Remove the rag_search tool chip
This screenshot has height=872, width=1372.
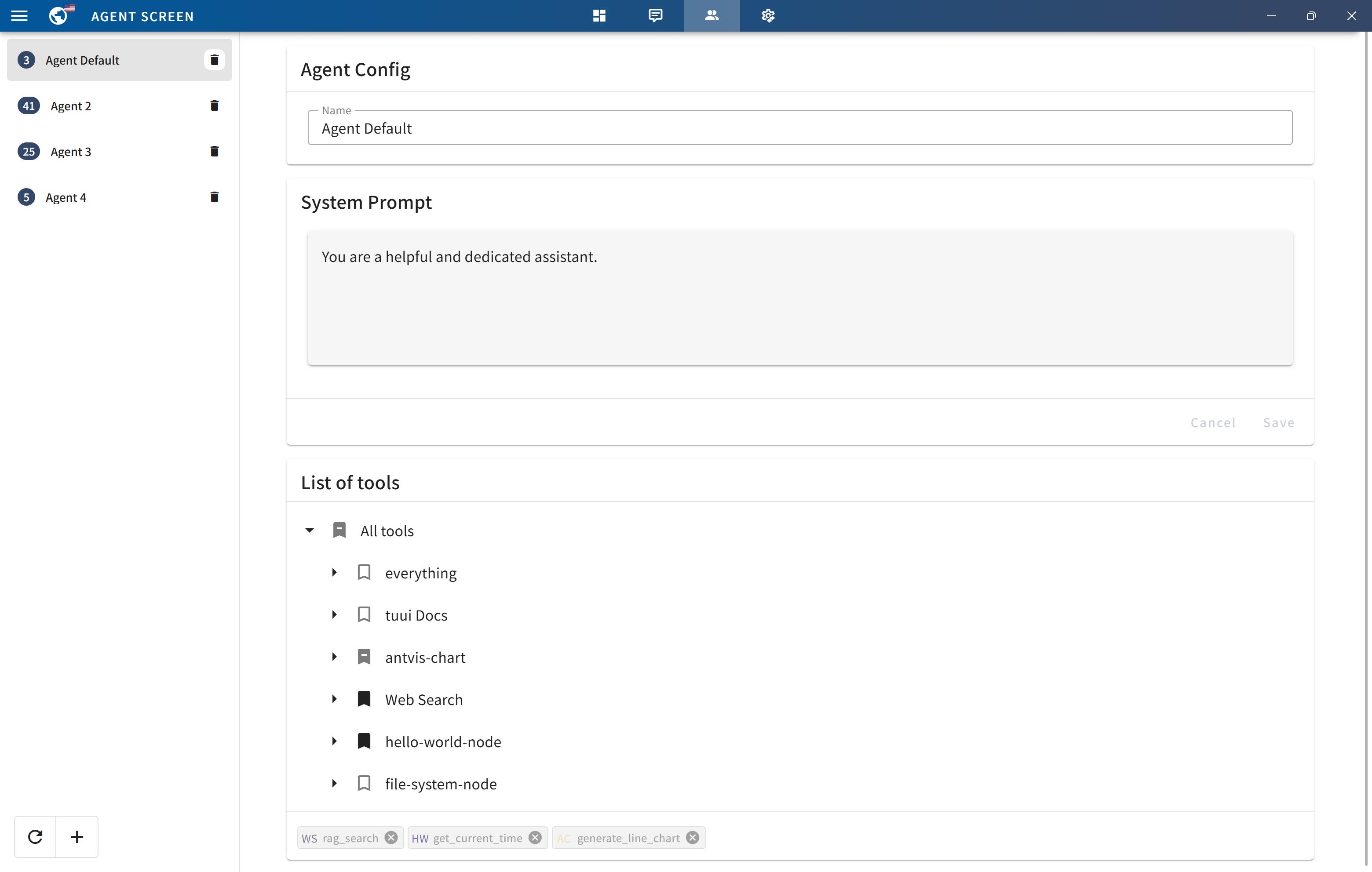[x=391, y=838]
